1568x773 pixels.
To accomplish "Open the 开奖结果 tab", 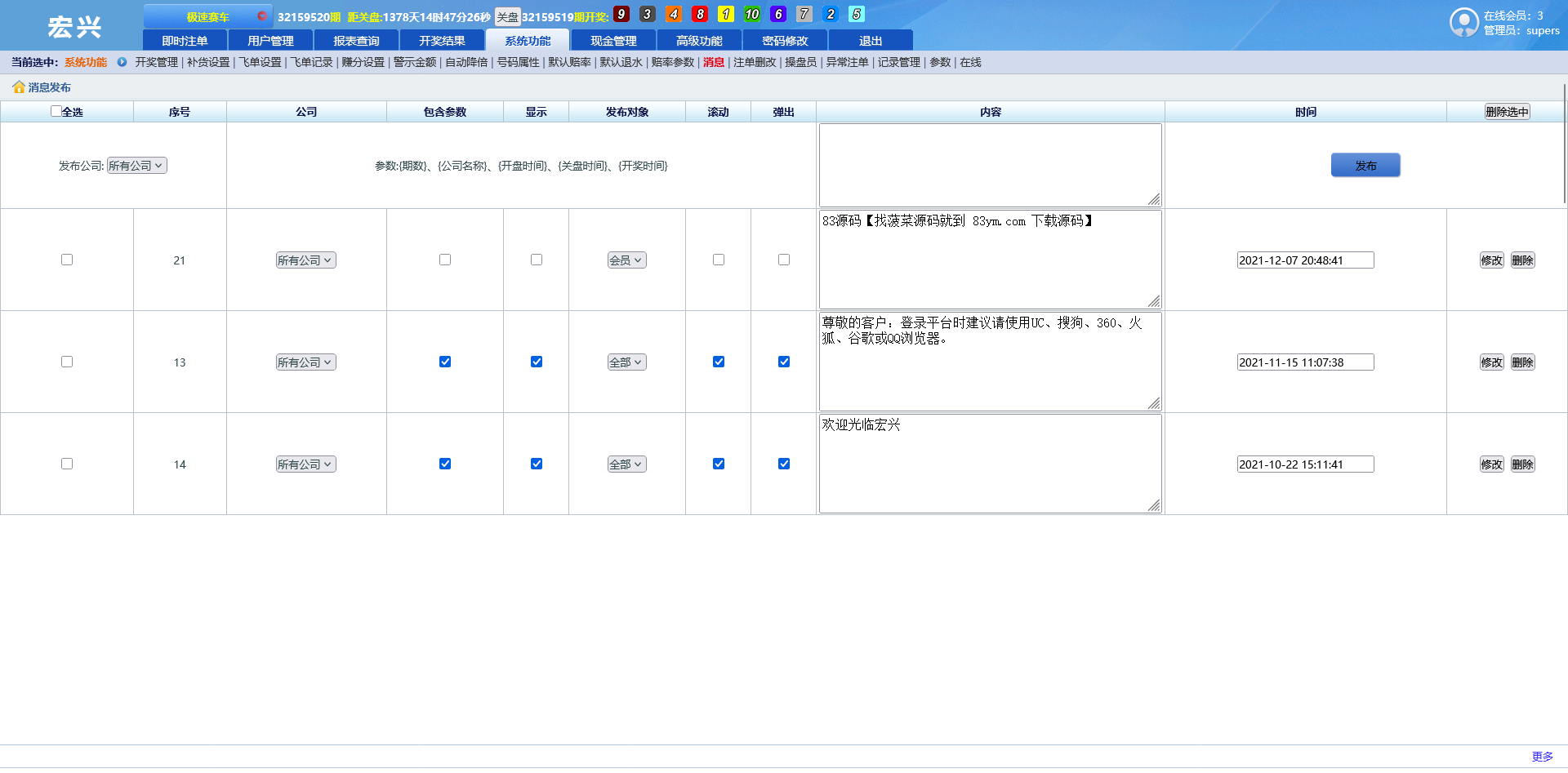I will coord(442,40).
